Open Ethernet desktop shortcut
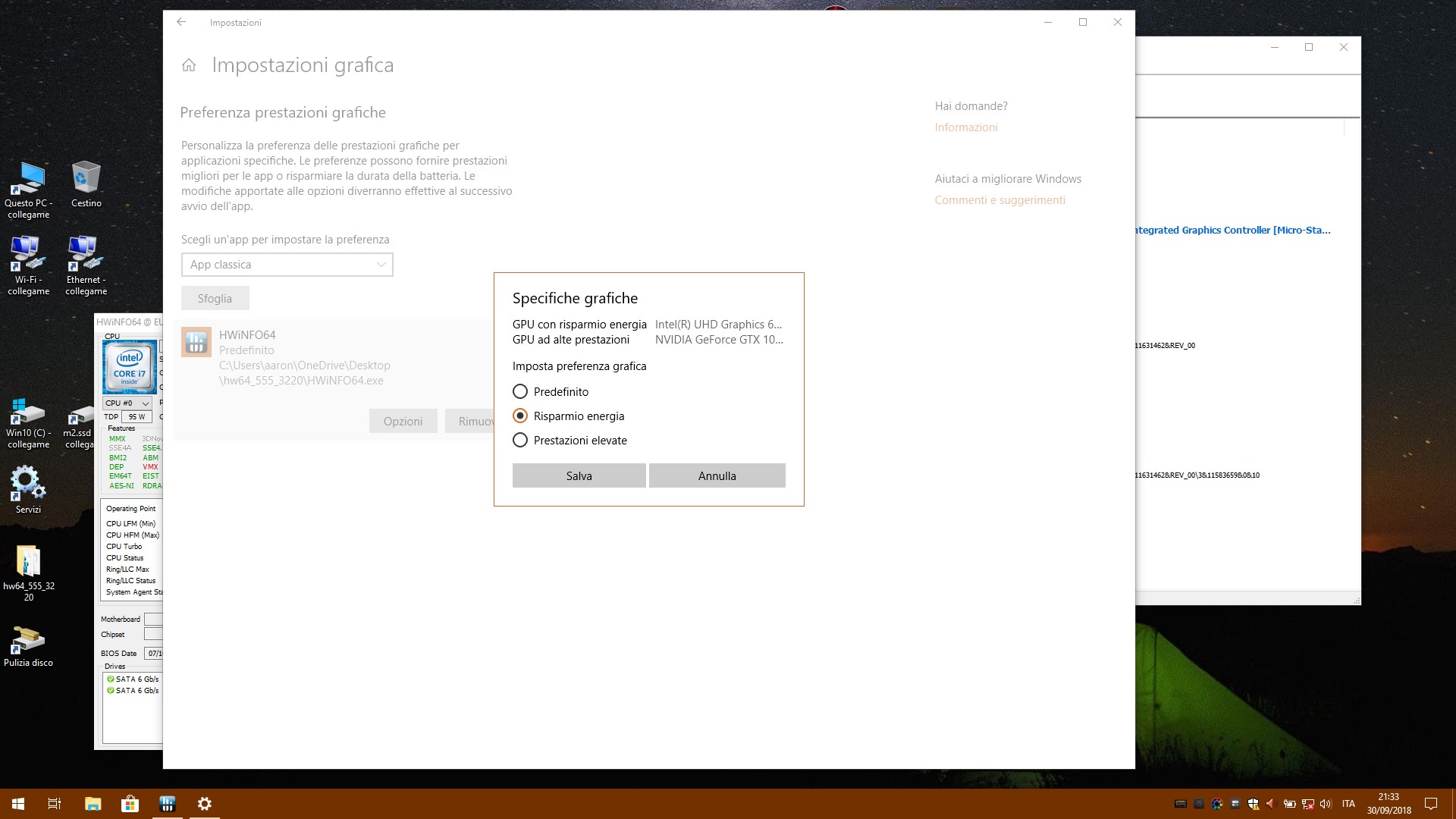 click(86, 265)
